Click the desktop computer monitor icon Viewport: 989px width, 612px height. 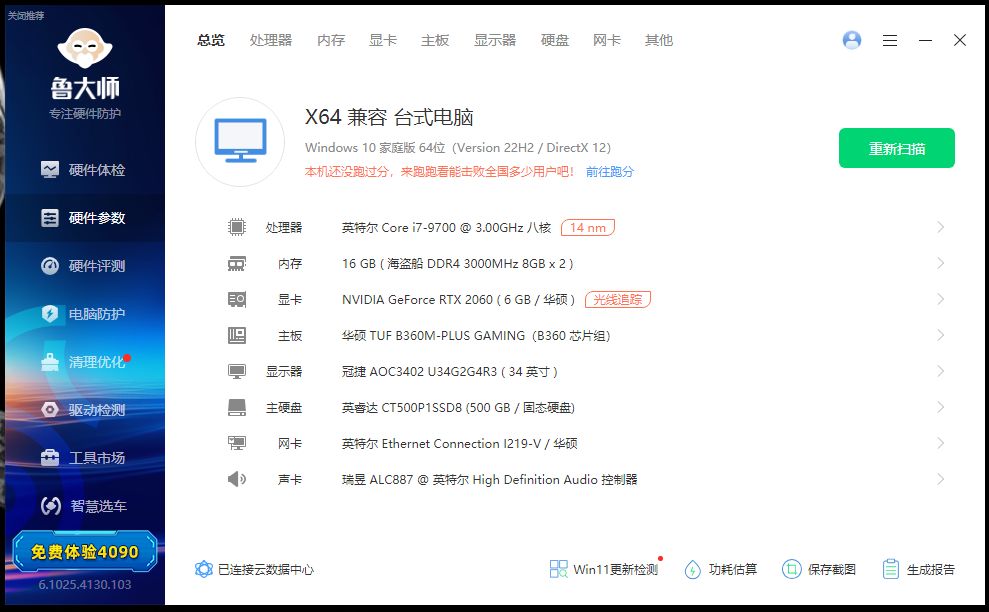(240, 141)
